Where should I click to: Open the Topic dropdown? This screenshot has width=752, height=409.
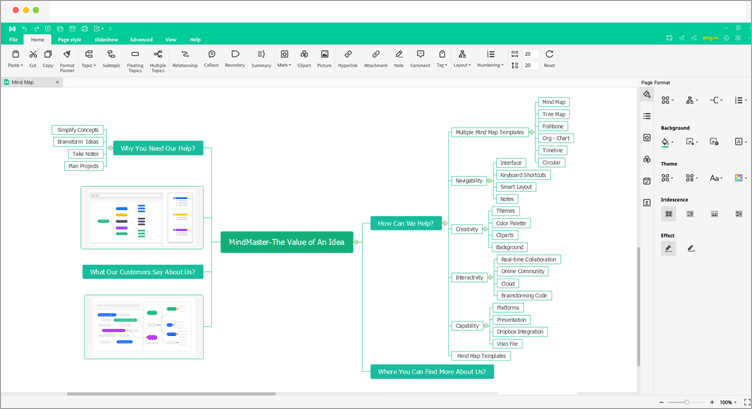click(x=89, y=58)
